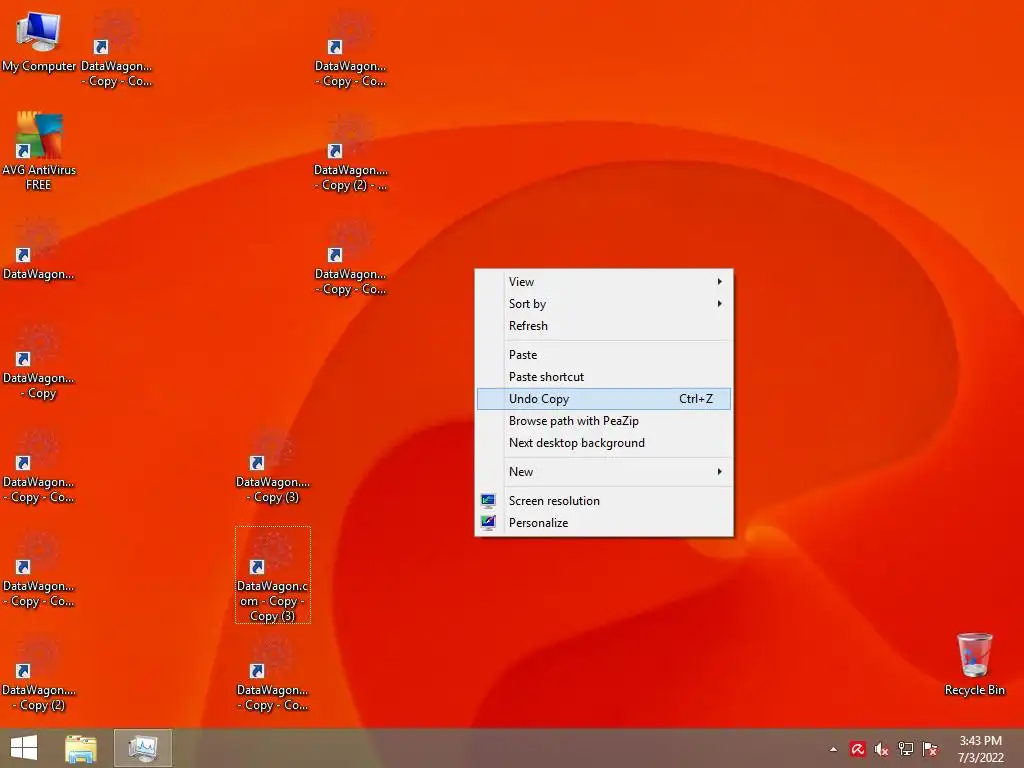Select the DataWagon... - Copy shortcut
Screen dimensions: 1024x768
[x=39, y=362]
